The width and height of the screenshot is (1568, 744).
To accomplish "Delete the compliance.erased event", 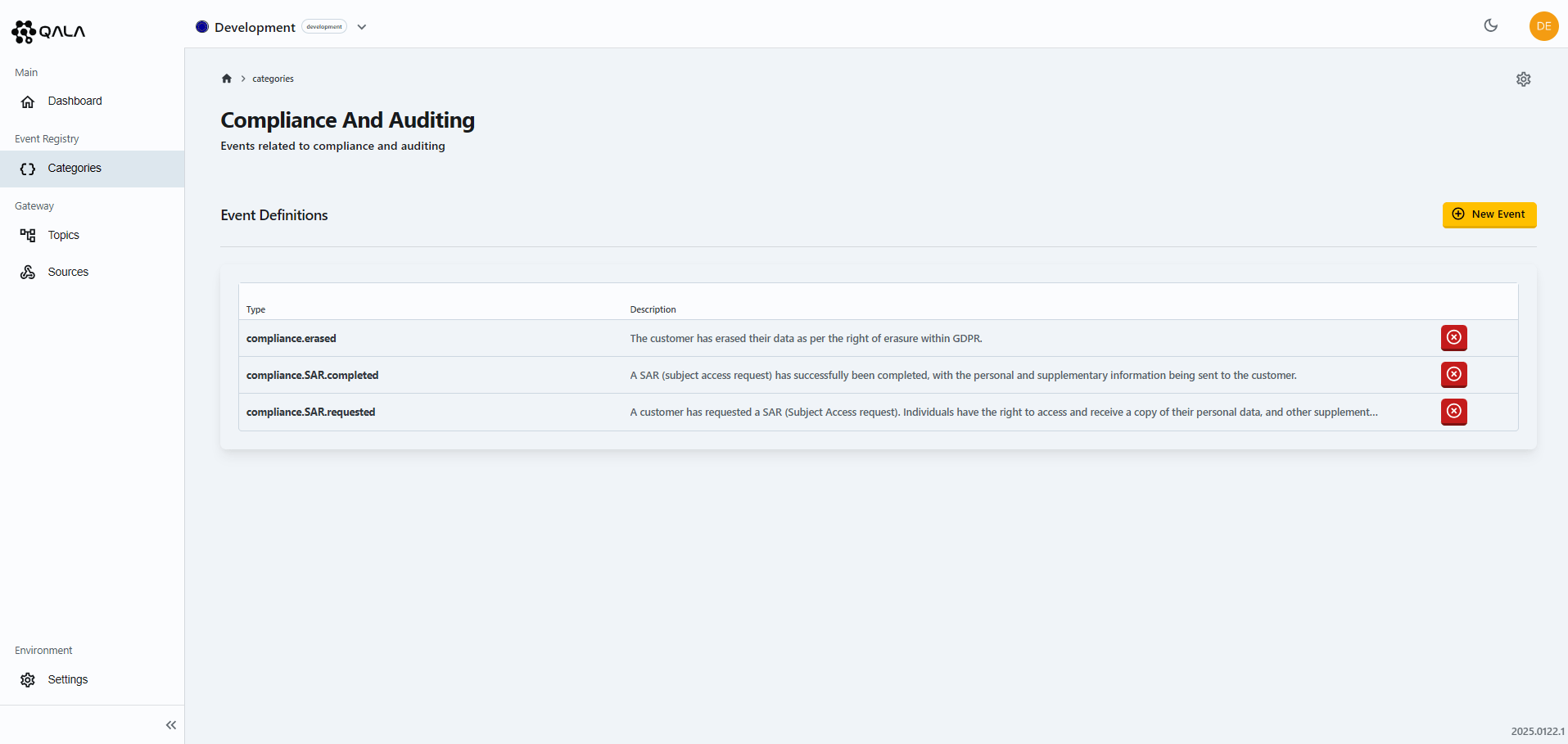I will tap(1453, 338).
